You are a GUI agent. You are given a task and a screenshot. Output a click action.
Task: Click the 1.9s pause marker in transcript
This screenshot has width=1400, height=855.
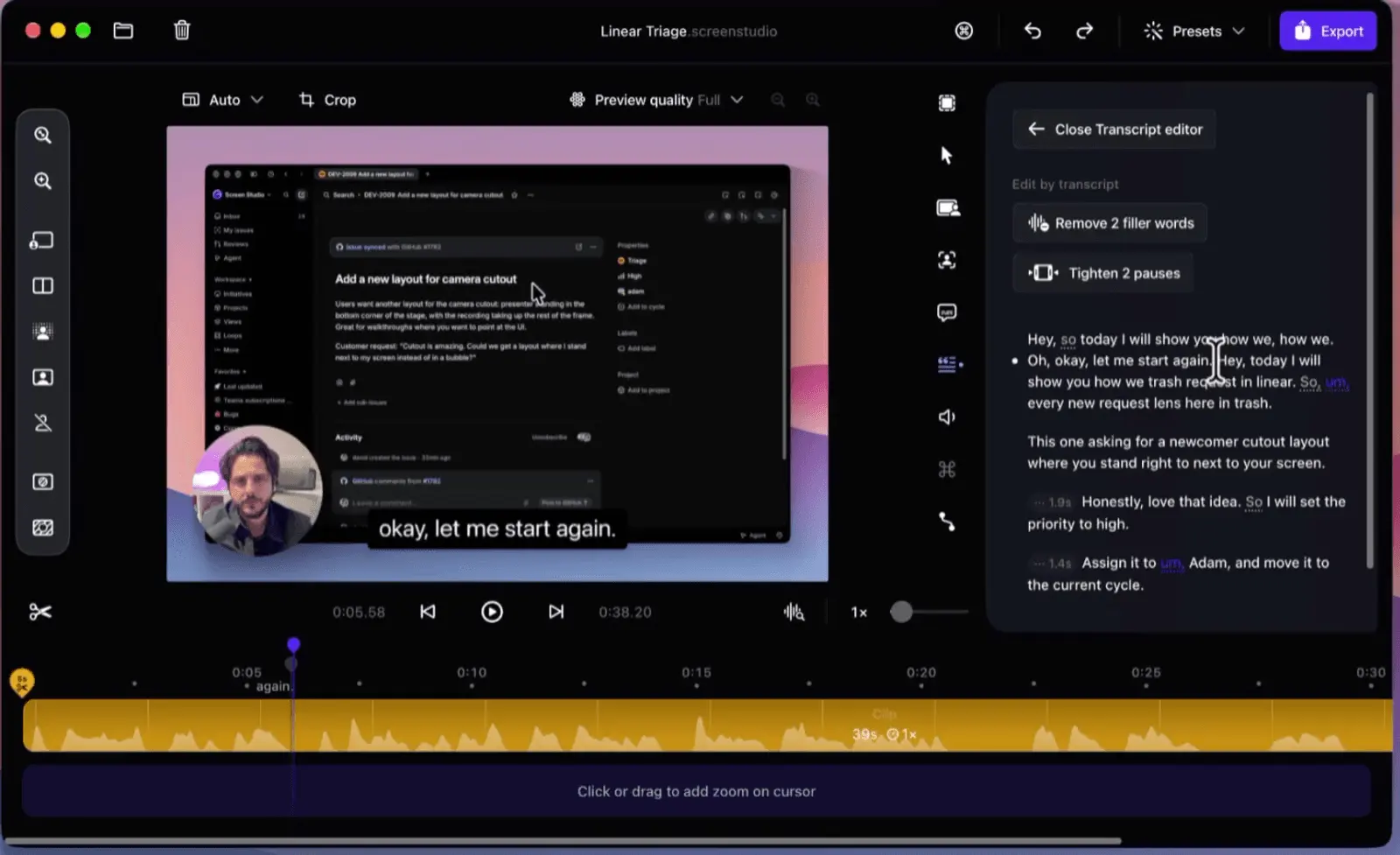tap(1052, 502)
